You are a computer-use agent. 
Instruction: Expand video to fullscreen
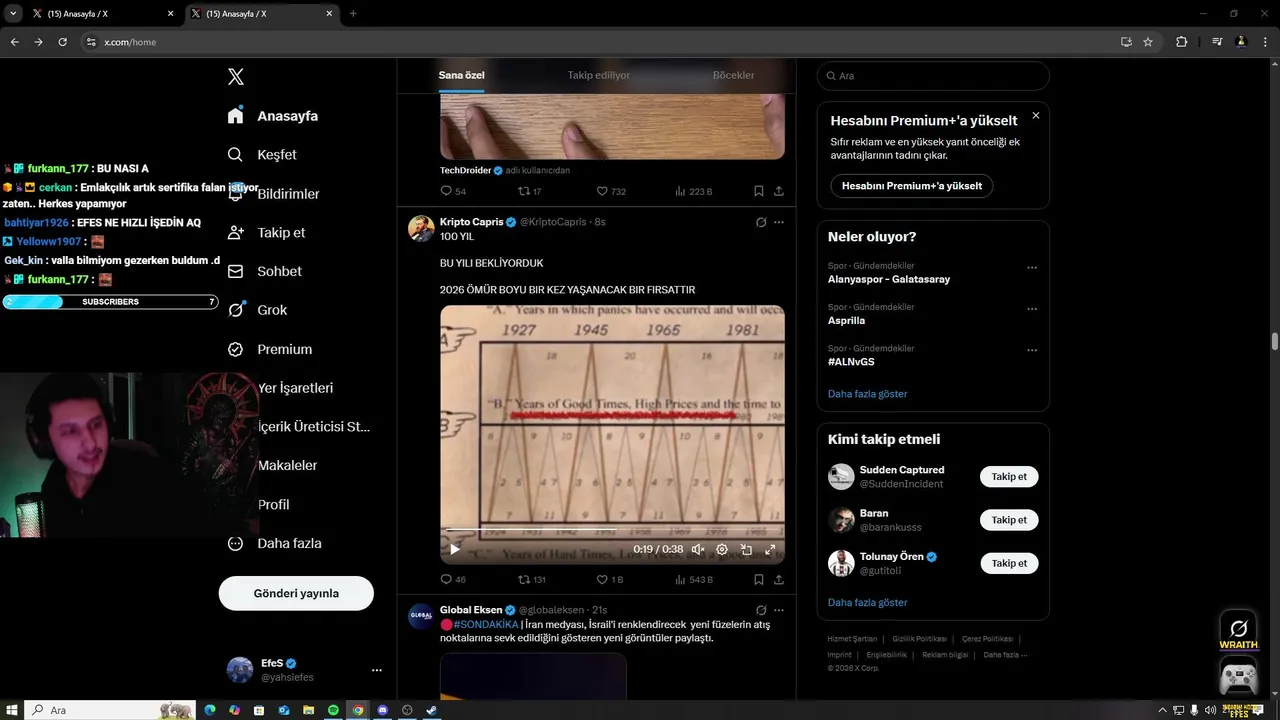[770, 549]
